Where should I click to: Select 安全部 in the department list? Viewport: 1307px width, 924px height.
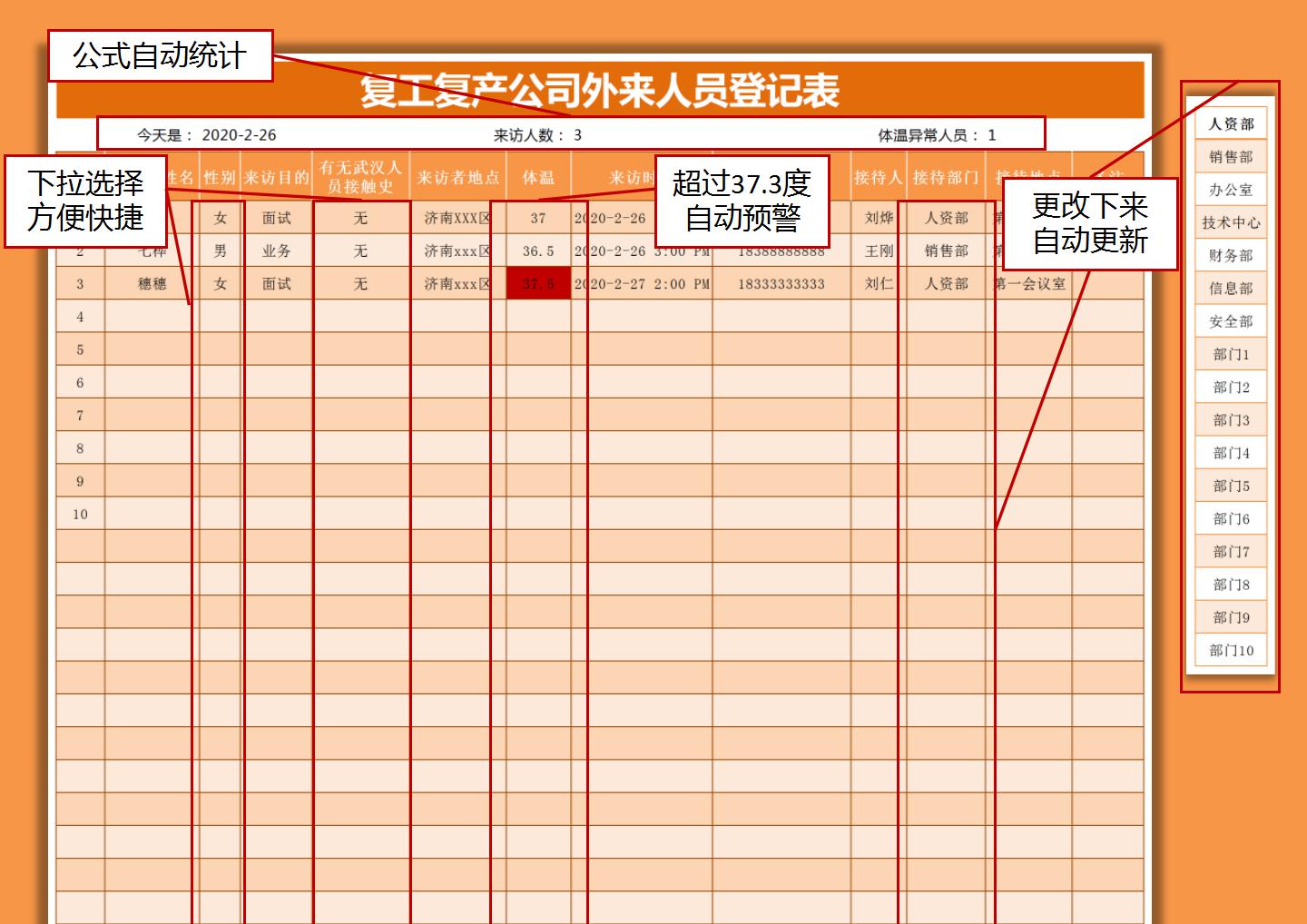[x=1230, y=321]
